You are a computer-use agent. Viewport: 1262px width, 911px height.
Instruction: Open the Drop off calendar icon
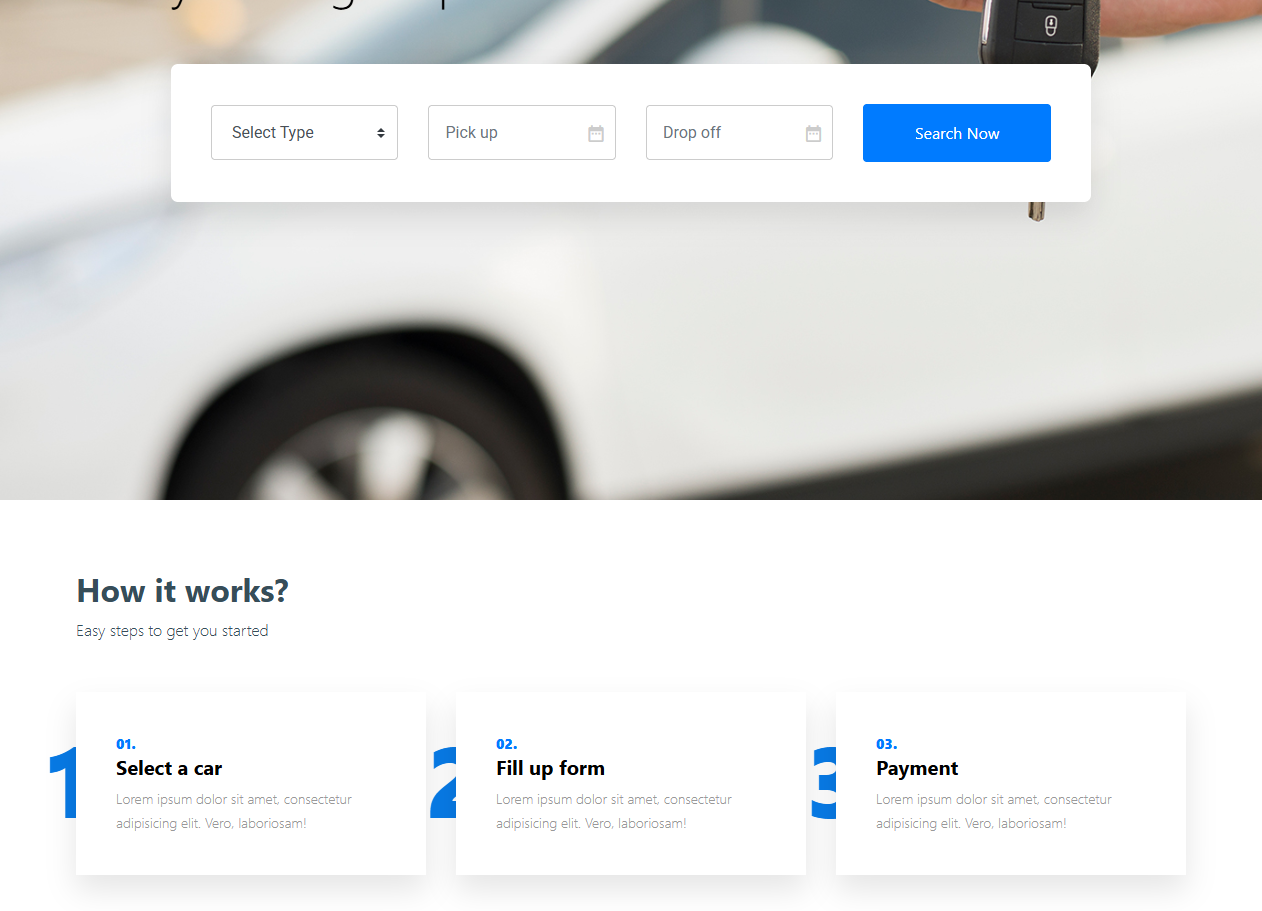(813, 133)
